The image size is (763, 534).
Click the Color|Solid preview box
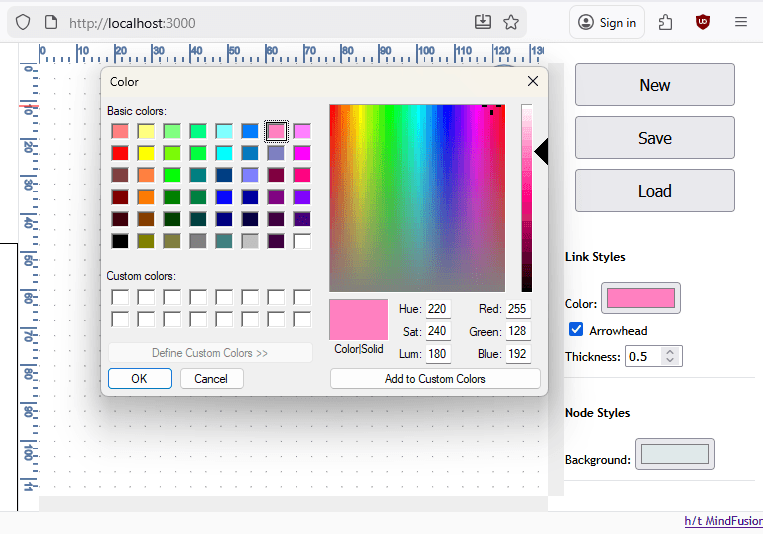click(x=359, y=320)
